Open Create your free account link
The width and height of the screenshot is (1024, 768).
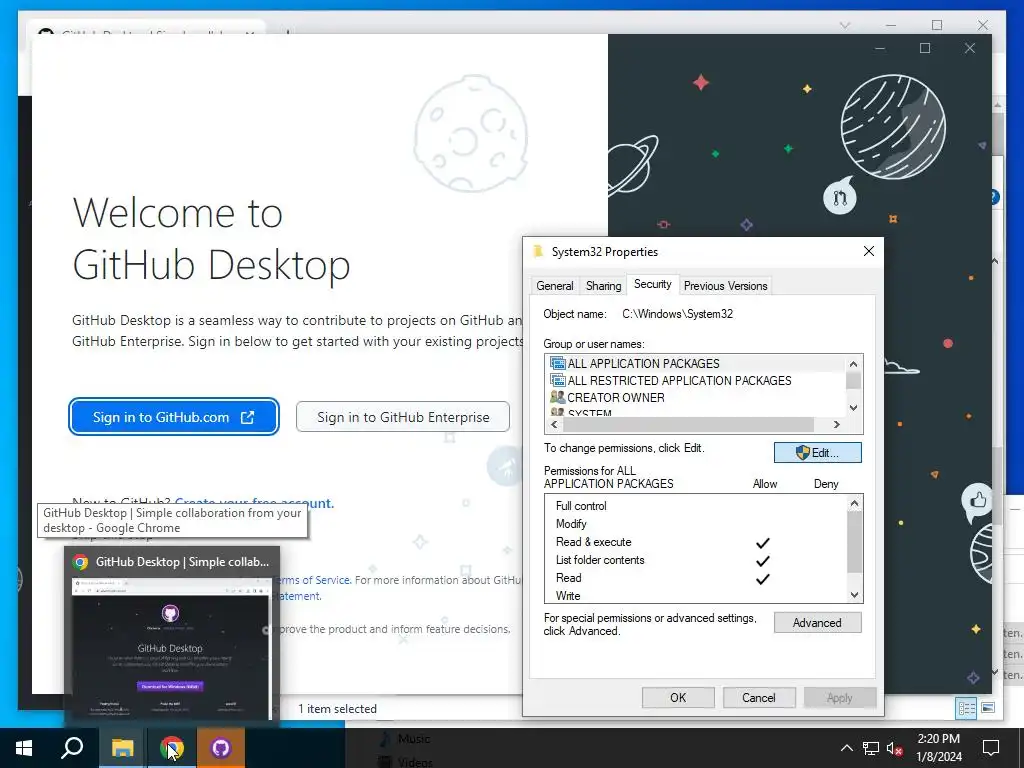255,503
